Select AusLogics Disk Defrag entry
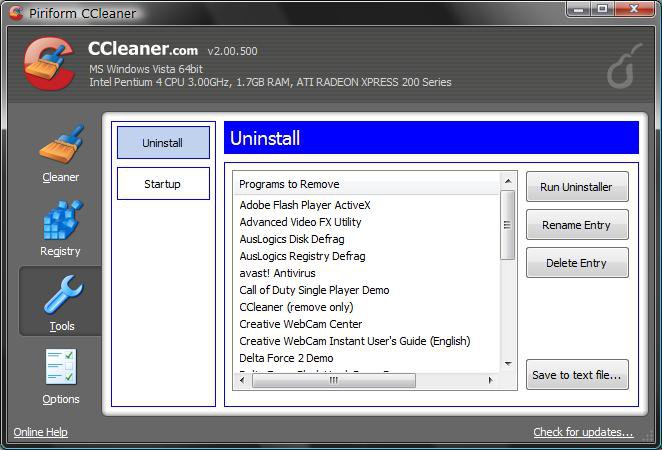This screenshot has height=450, width=662. [x=292, y=239]
